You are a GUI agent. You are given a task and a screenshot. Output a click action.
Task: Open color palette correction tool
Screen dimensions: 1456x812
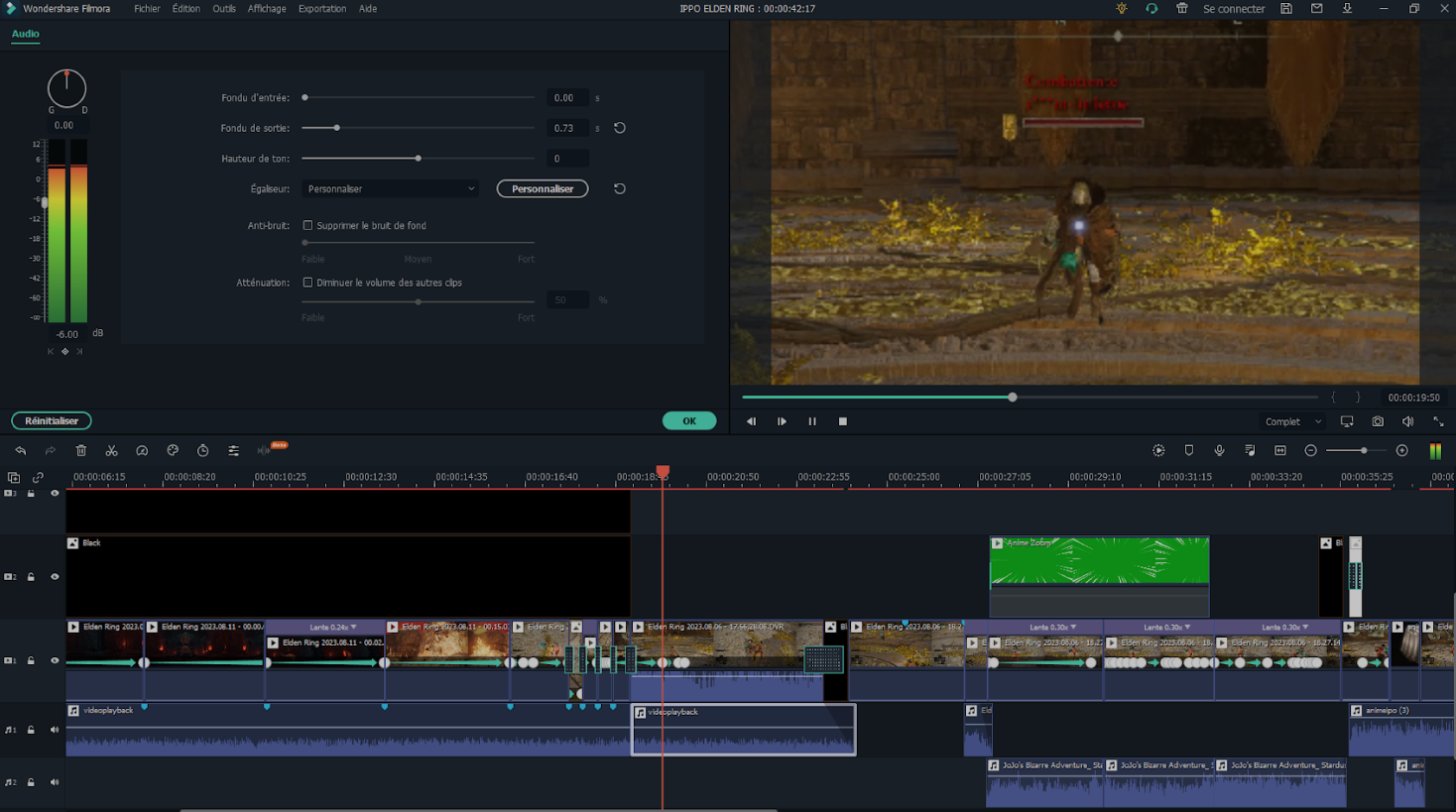pyautogui.click(x=173, y=450)
